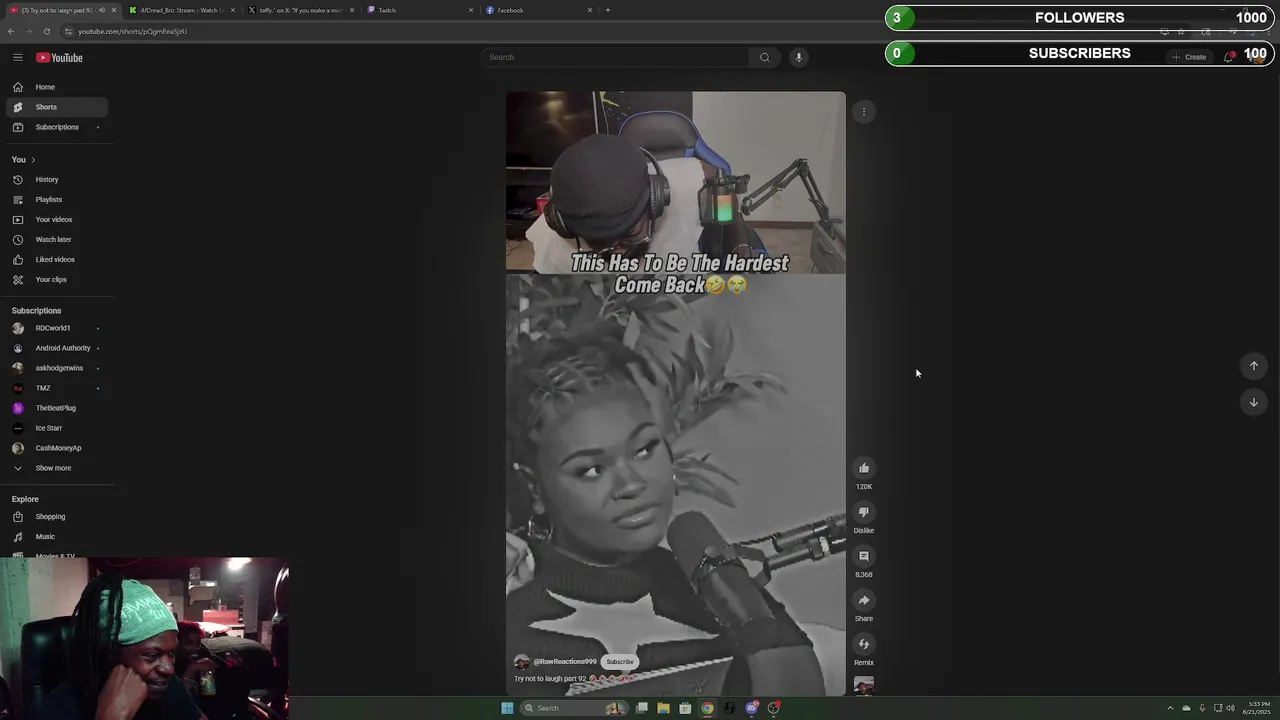Open the notifications bell
Viewport: 1280px width, 720px height.
click(1229, 57)
